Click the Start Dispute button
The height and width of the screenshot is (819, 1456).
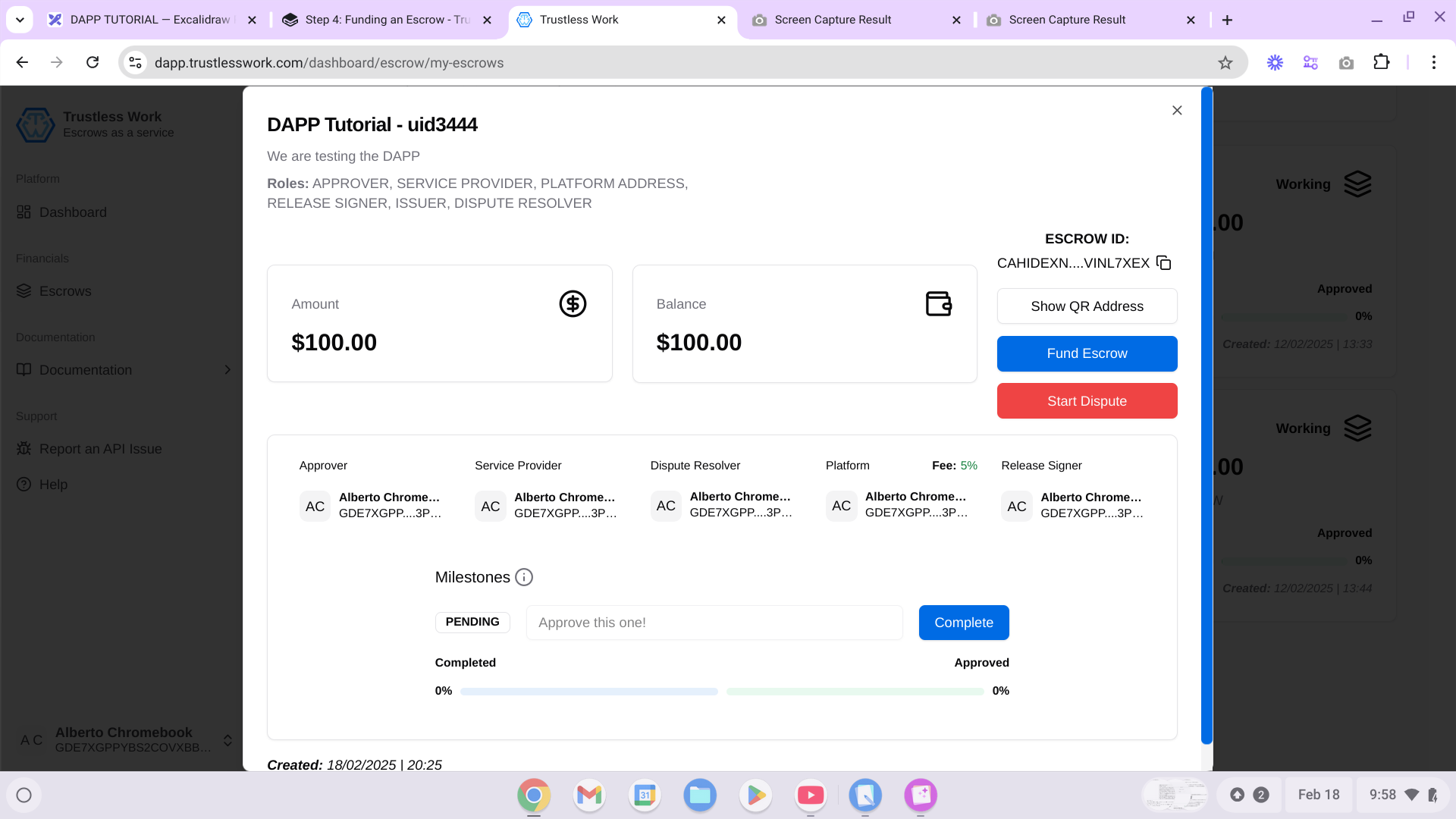click(x=1087, y=401)
